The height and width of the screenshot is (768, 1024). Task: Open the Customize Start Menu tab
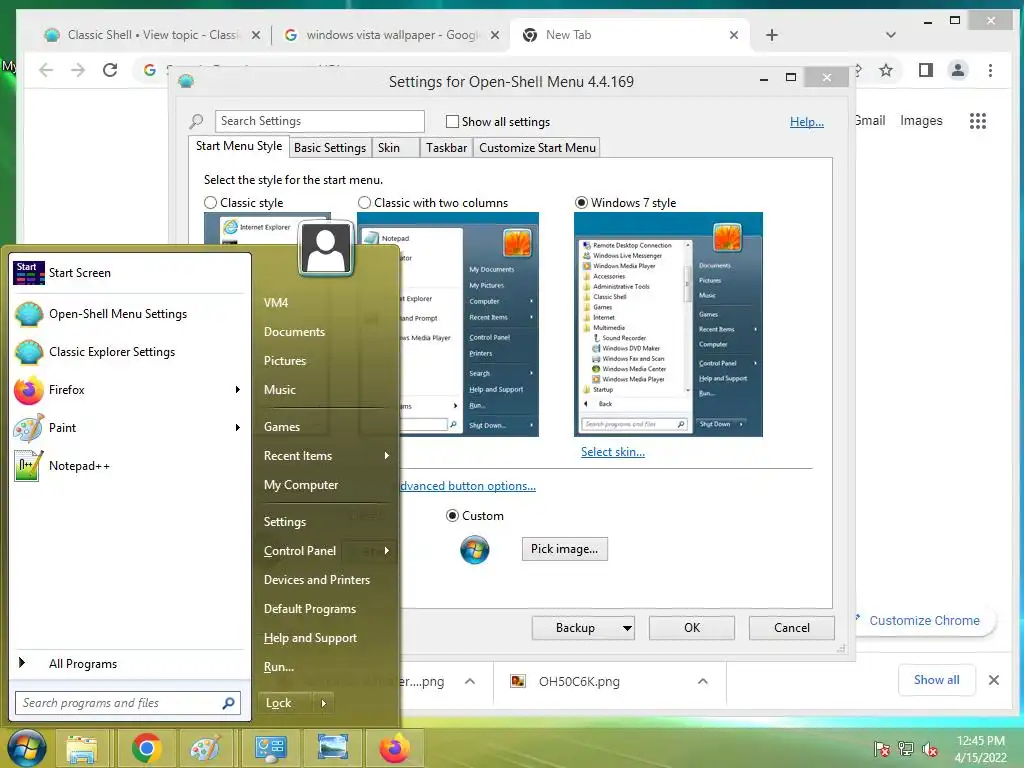click(537, 148)
